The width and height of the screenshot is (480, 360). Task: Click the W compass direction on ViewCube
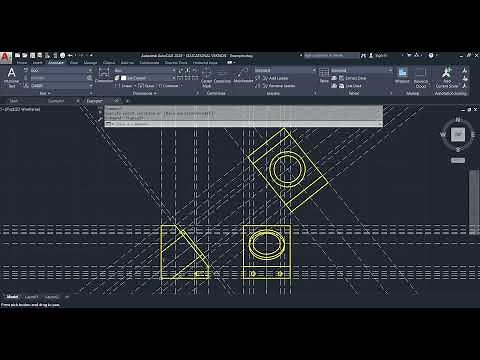(443, 135)
